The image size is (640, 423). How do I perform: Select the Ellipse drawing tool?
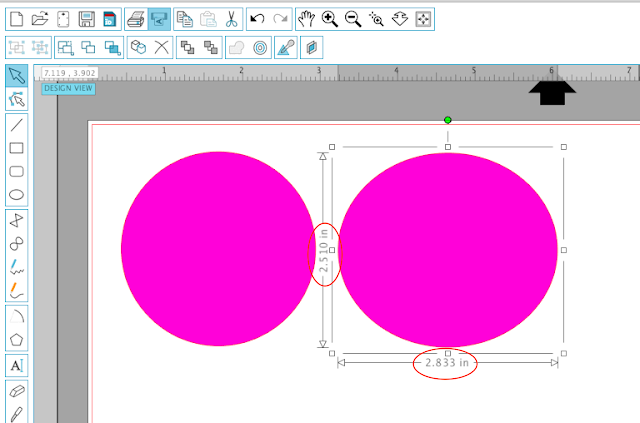click(x=16, y=195)
